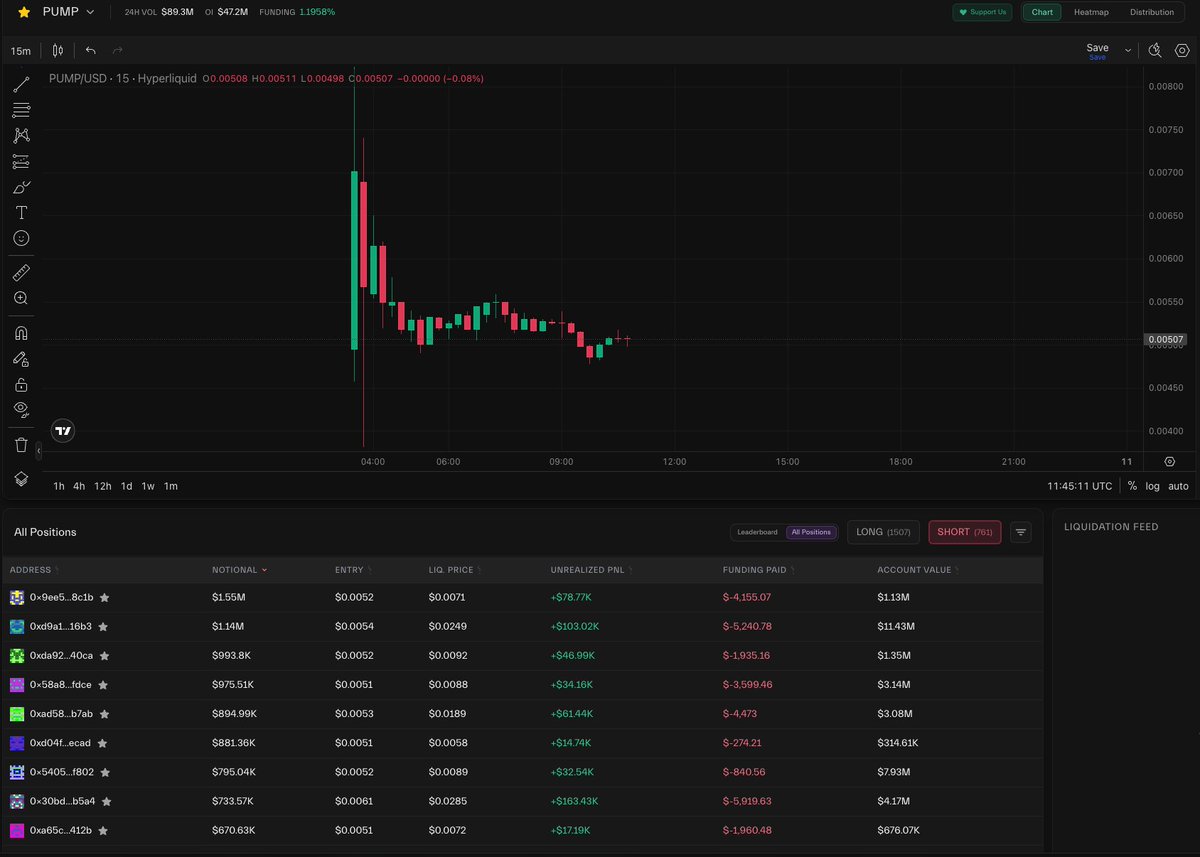Toggle auto scale on price axis

[x=1179, y=486]
